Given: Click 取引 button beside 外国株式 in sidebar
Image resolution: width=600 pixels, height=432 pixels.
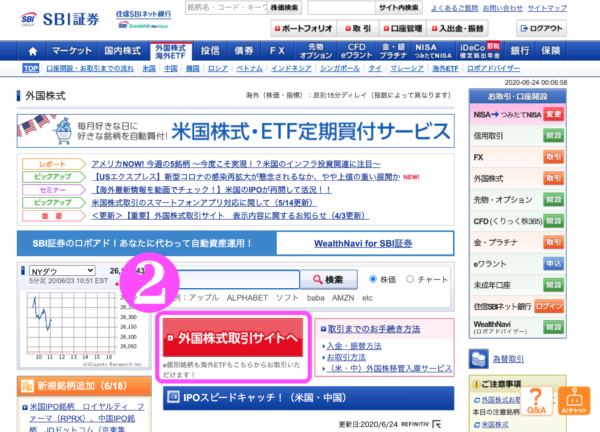Looking at the screenshot, I should (553, 179).
